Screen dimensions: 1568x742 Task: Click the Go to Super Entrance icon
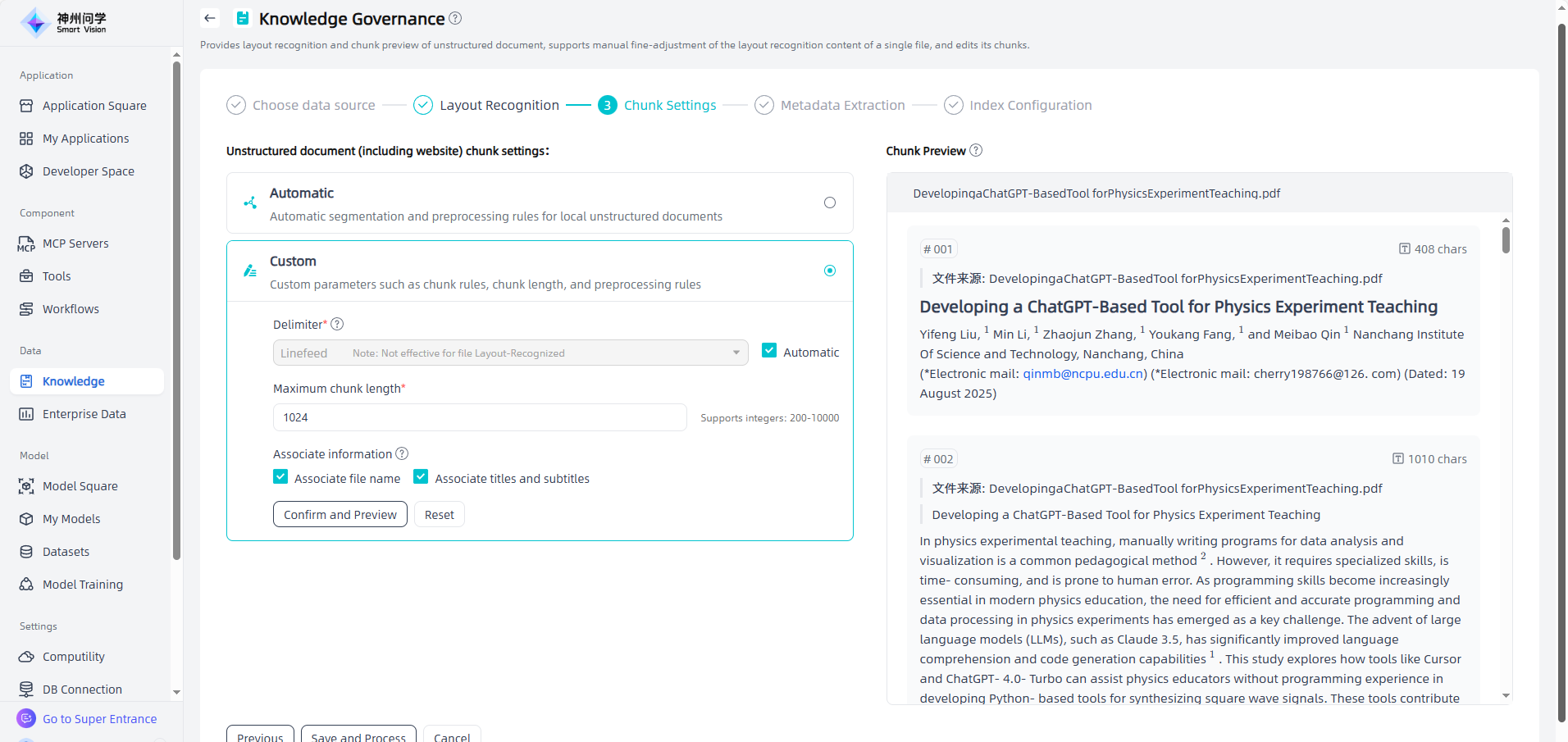26,718
